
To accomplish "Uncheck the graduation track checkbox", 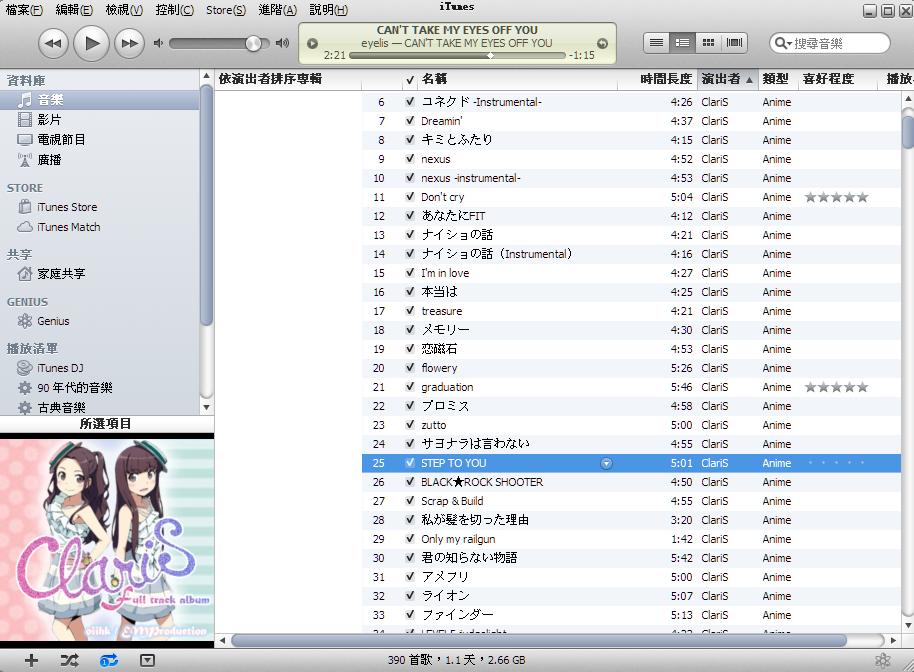I will point(410,387).
